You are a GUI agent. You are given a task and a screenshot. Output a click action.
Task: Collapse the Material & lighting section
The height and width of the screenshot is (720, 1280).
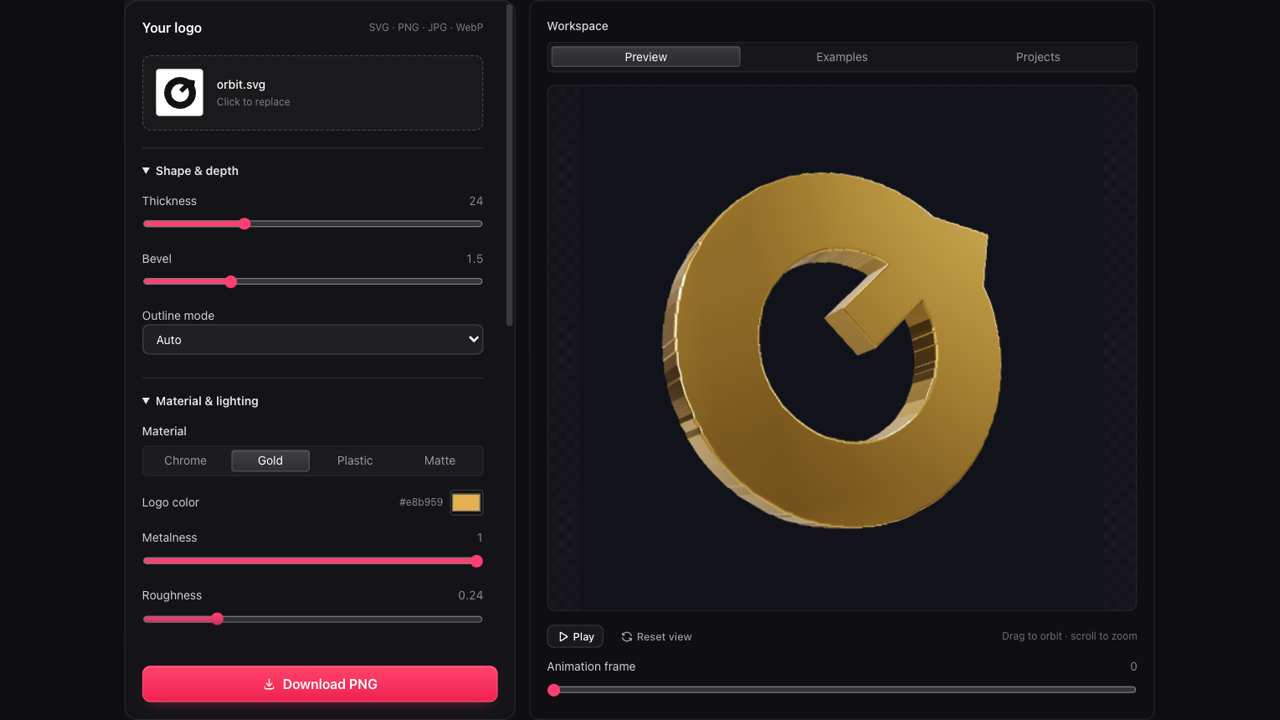coord(200,401)
